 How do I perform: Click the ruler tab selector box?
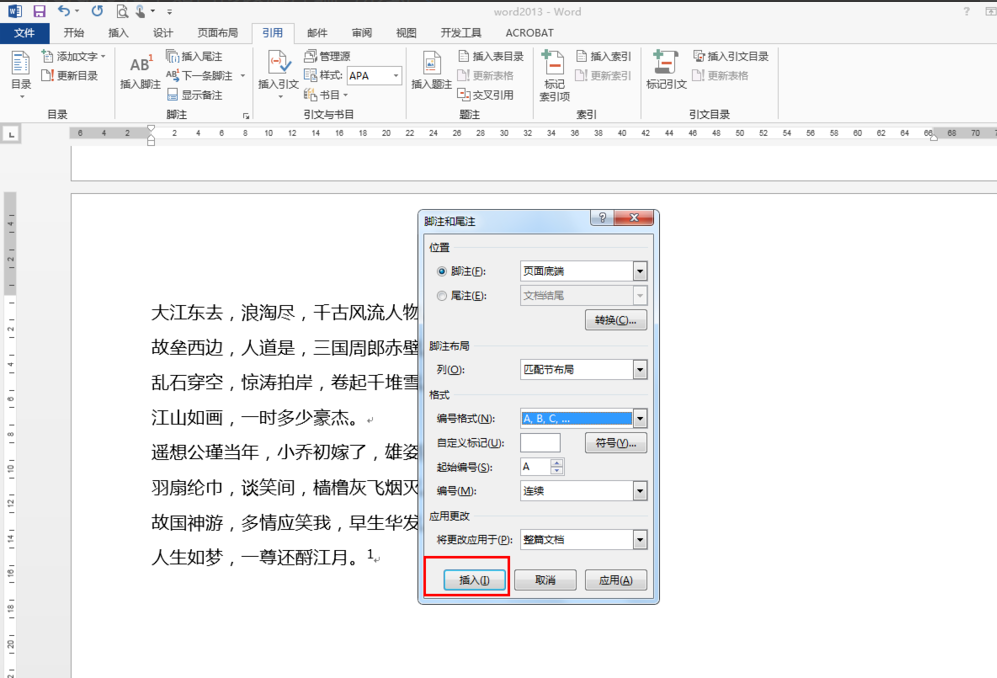11,134
